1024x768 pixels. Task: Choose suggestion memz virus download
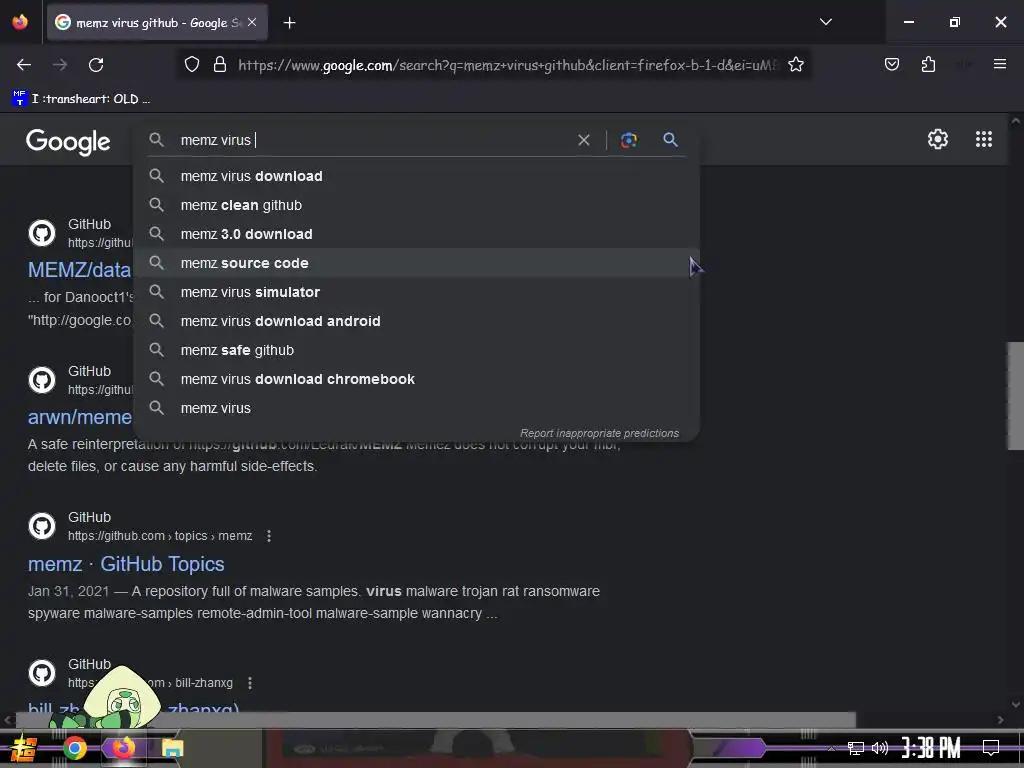coord(416,176)
